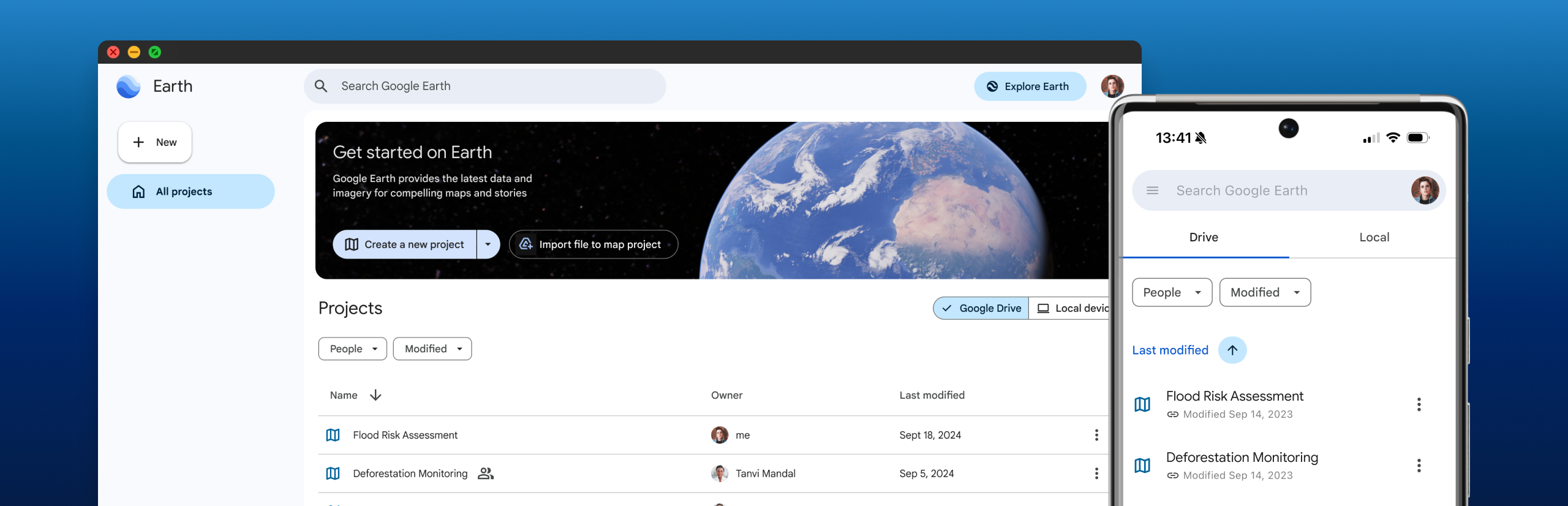Click Create a new project button
1568x506 pixels.
click(x=405, y=244)
